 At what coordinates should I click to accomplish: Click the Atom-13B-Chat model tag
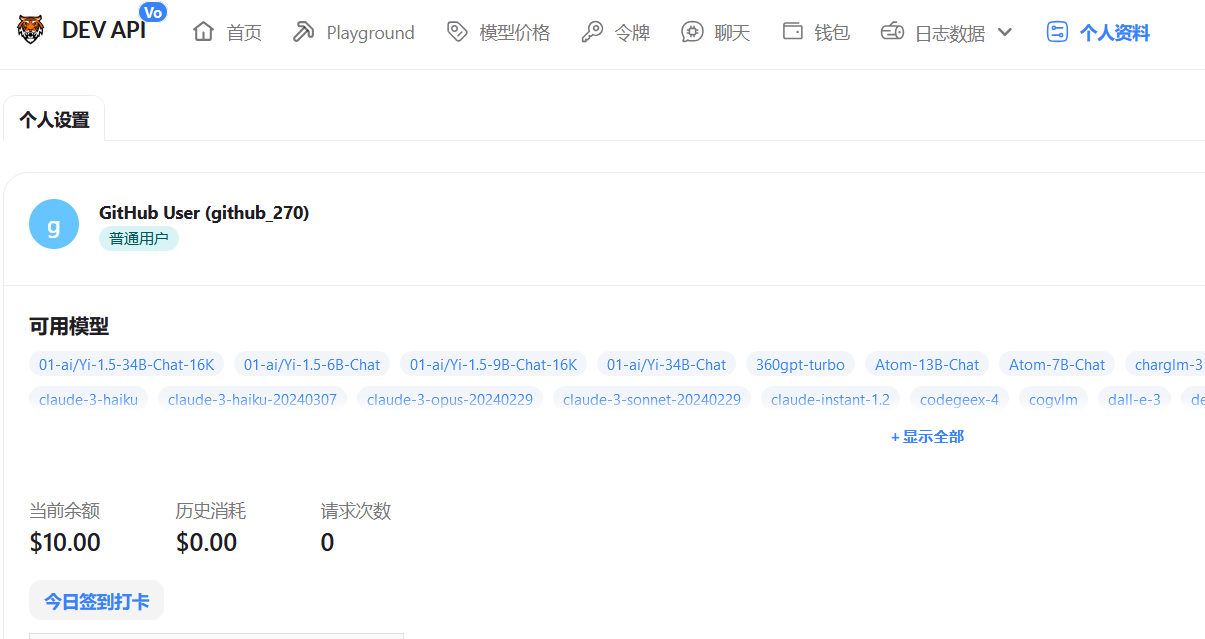(x=927, y=364)
